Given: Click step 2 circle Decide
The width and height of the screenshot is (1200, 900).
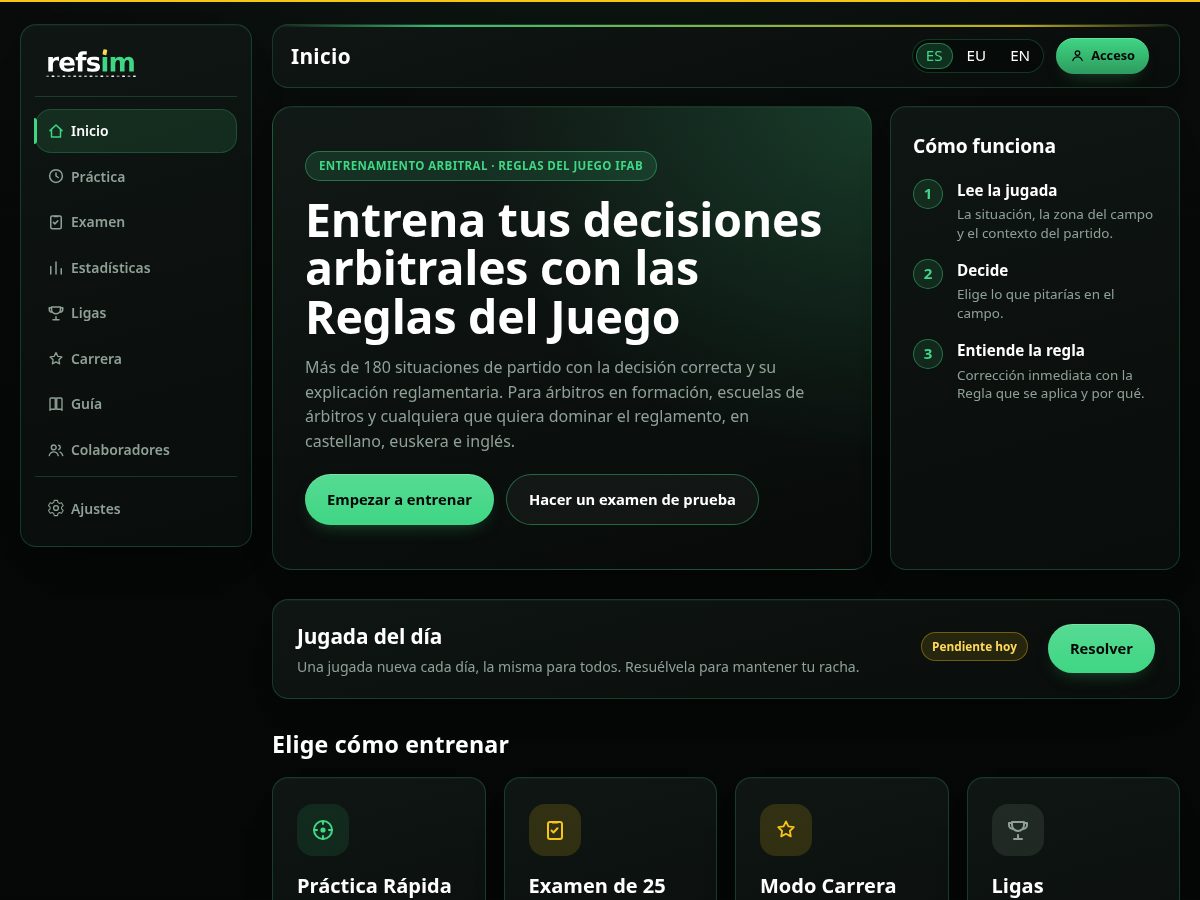Looking at the screenshot, I should coord(928,274).
